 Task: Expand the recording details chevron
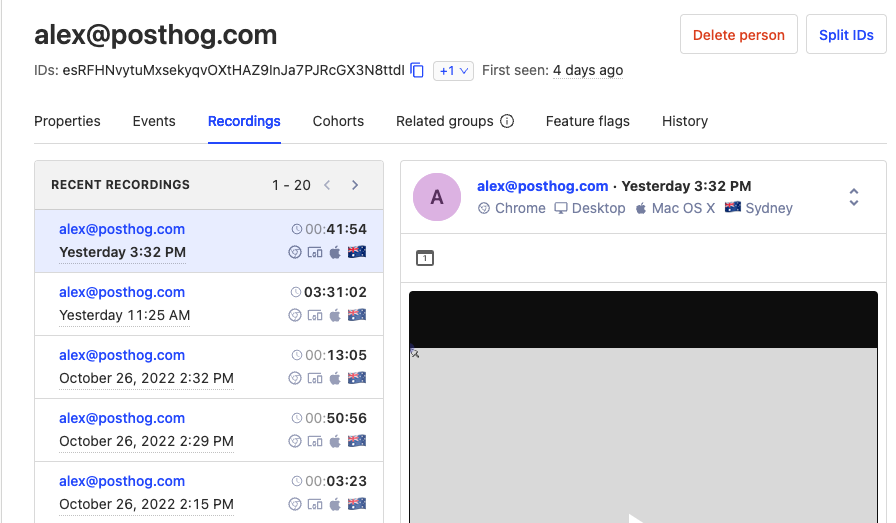pyautogui.click(x=853, y=197)
